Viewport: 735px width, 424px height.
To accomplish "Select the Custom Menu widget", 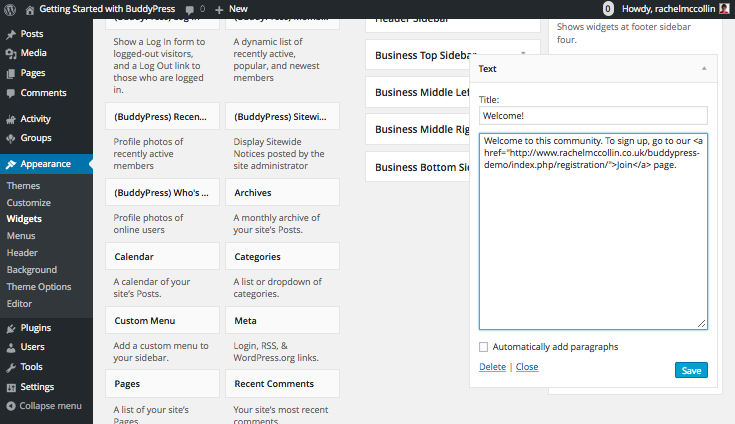I will point(162,320).
